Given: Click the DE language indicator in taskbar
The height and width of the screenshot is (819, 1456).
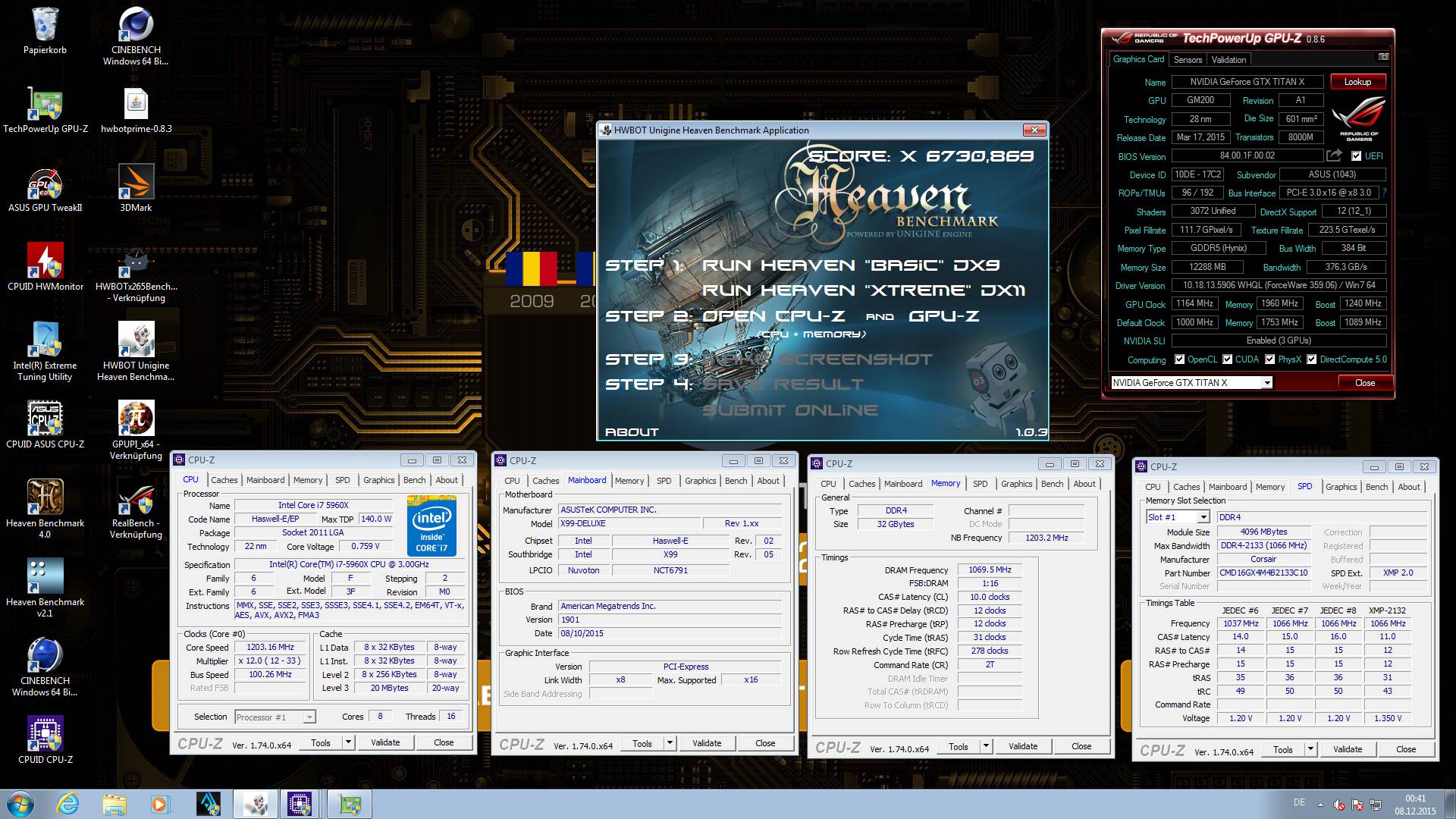Looking at the screenshot, I should (1299, 802).
